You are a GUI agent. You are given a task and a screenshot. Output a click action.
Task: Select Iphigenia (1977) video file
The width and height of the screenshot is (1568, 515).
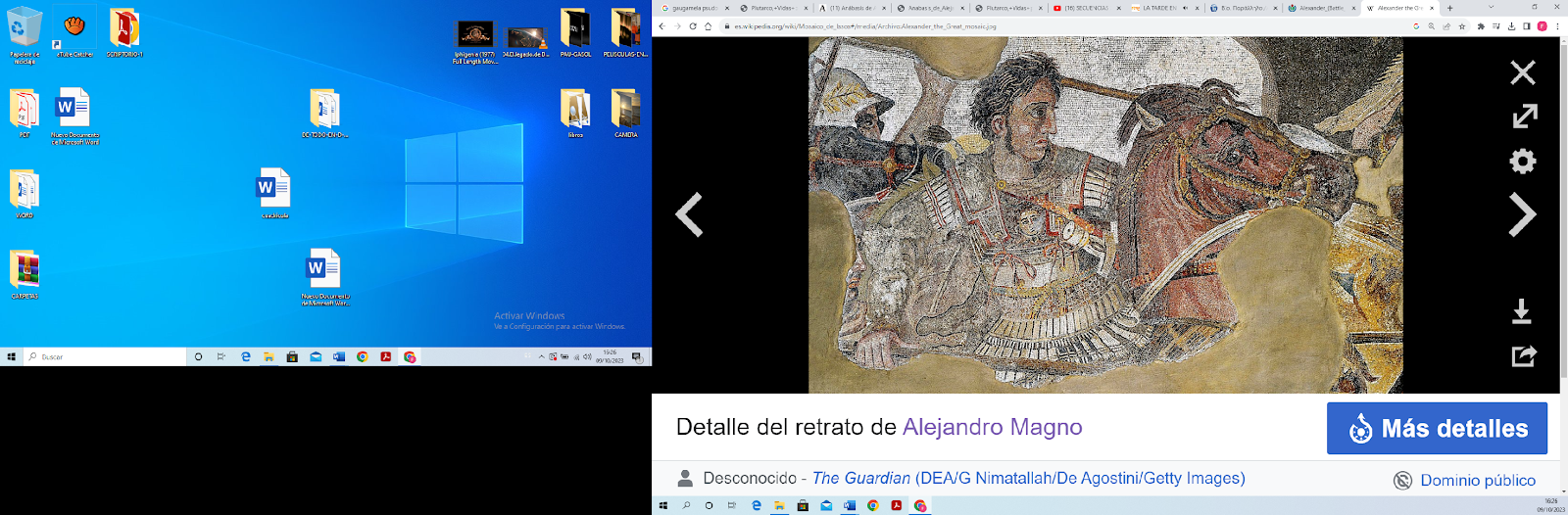(474, 43)
